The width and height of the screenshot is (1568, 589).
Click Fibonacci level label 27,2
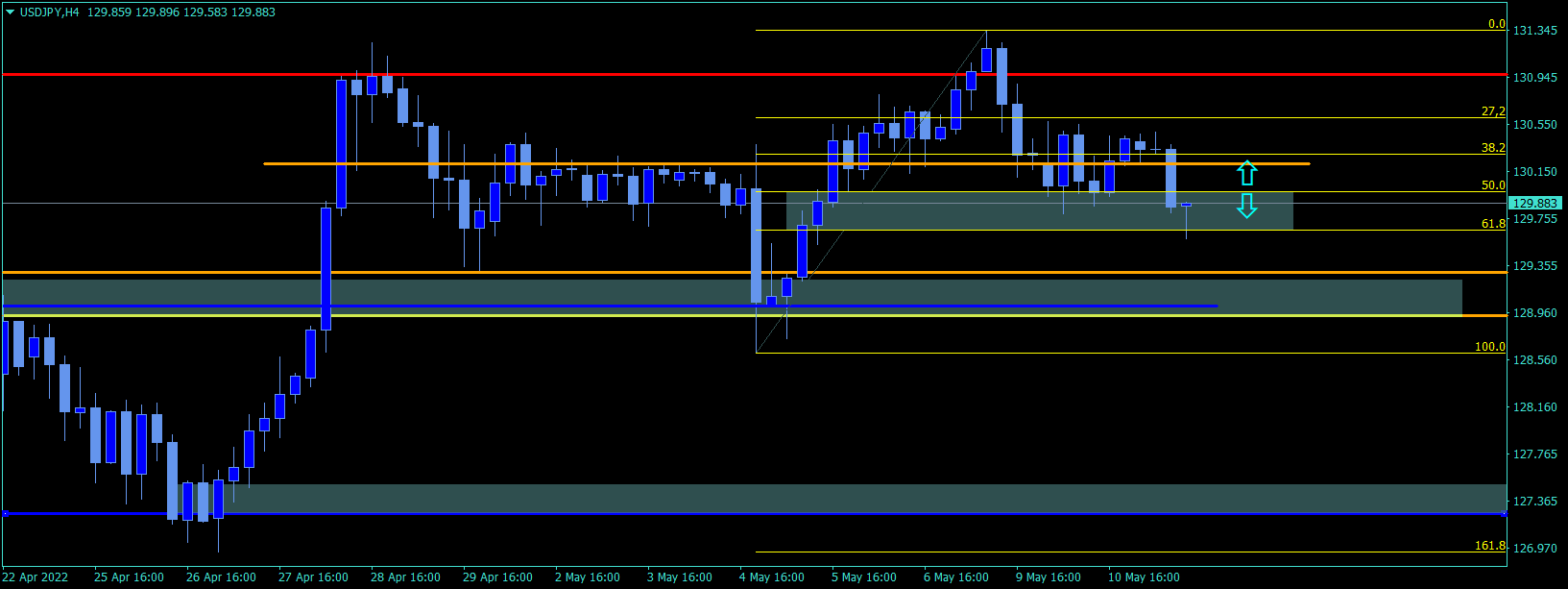coord(1493,111)
